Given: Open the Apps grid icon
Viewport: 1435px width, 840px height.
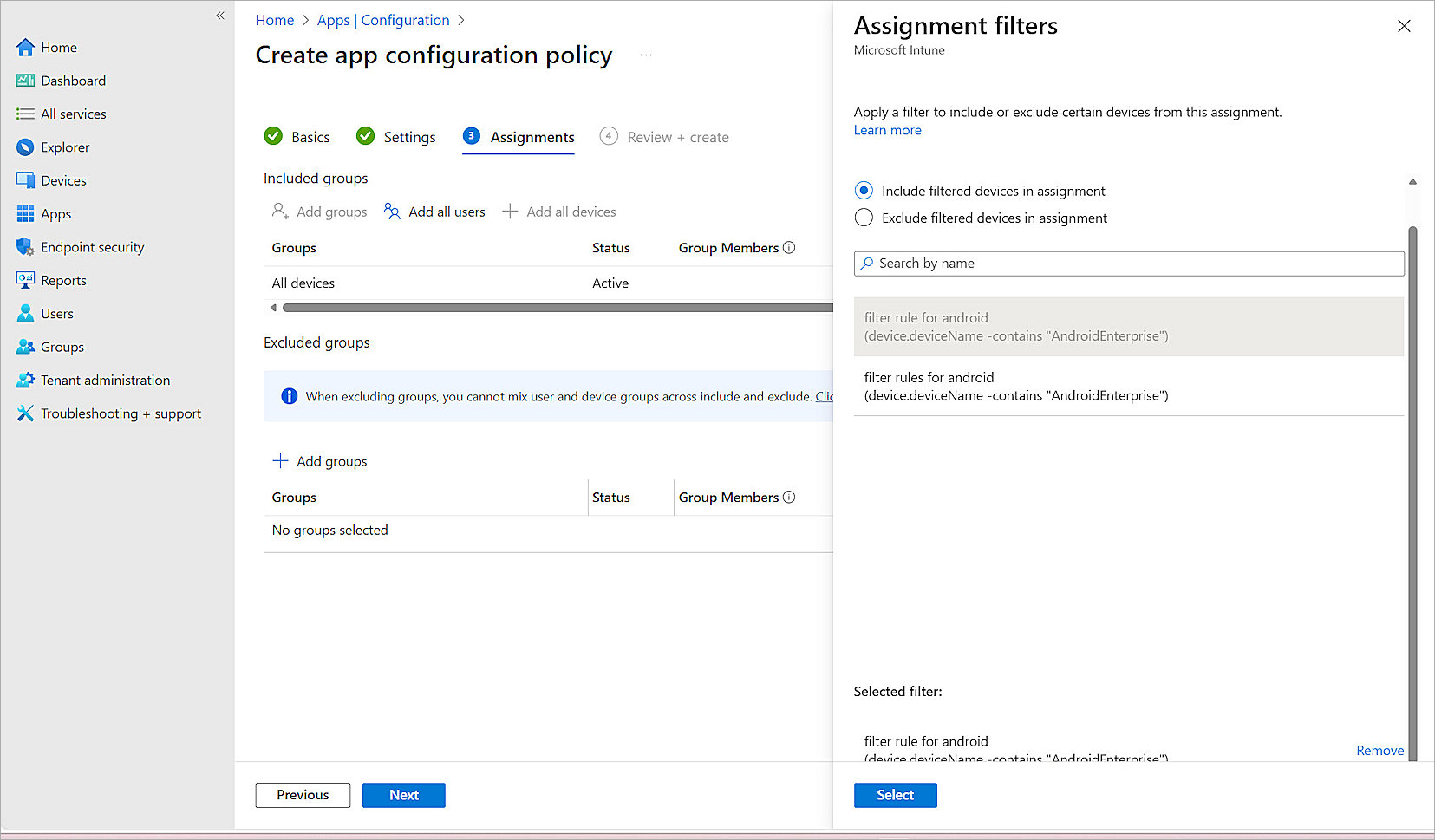Looking at the screenshot, I should pyautogui.click(x=25, y=214).
